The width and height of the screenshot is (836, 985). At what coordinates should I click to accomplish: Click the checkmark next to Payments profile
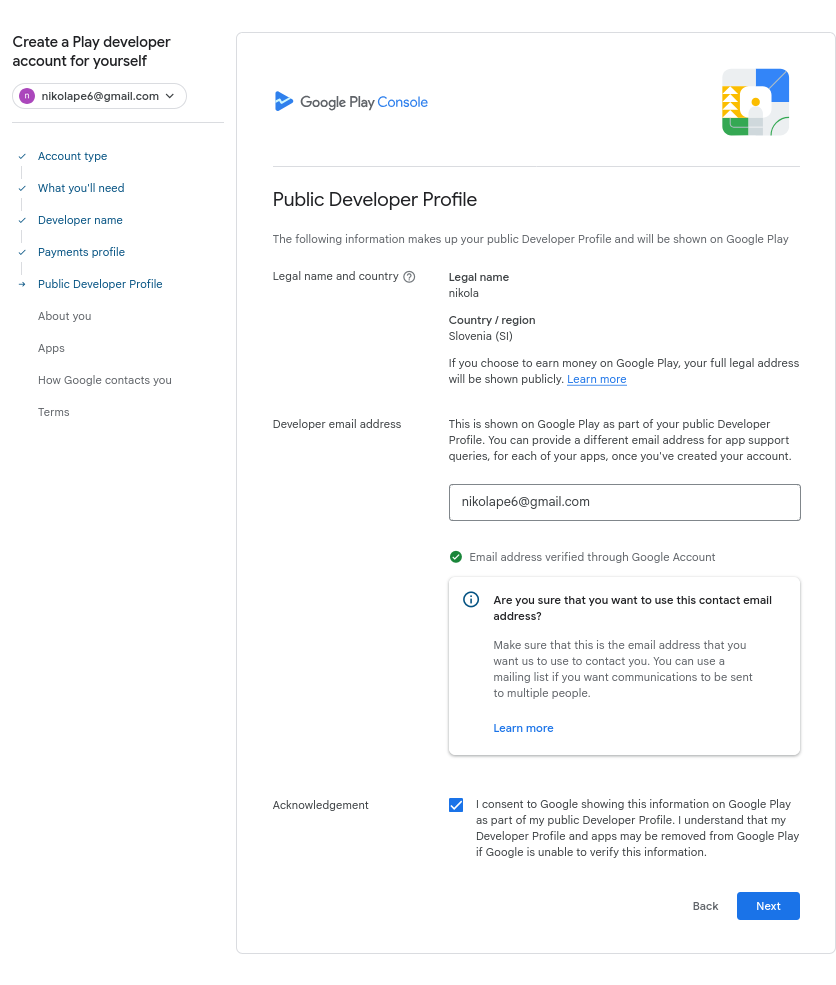click(22, 253)
